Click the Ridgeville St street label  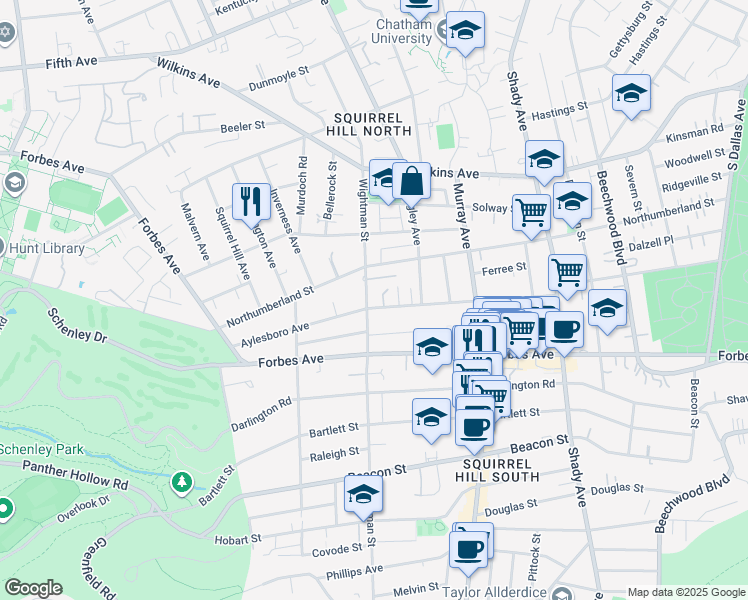tap(692, 182)
